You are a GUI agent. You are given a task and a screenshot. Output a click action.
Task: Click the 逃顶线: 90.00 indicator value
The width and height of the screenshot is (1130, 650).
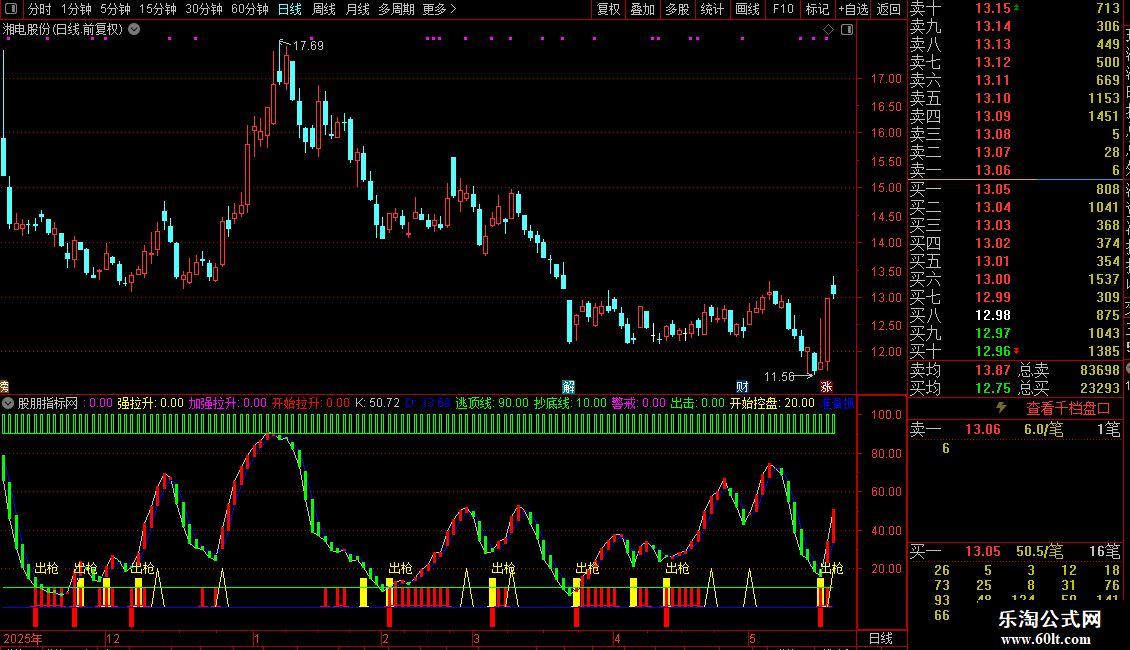[491, 404]
